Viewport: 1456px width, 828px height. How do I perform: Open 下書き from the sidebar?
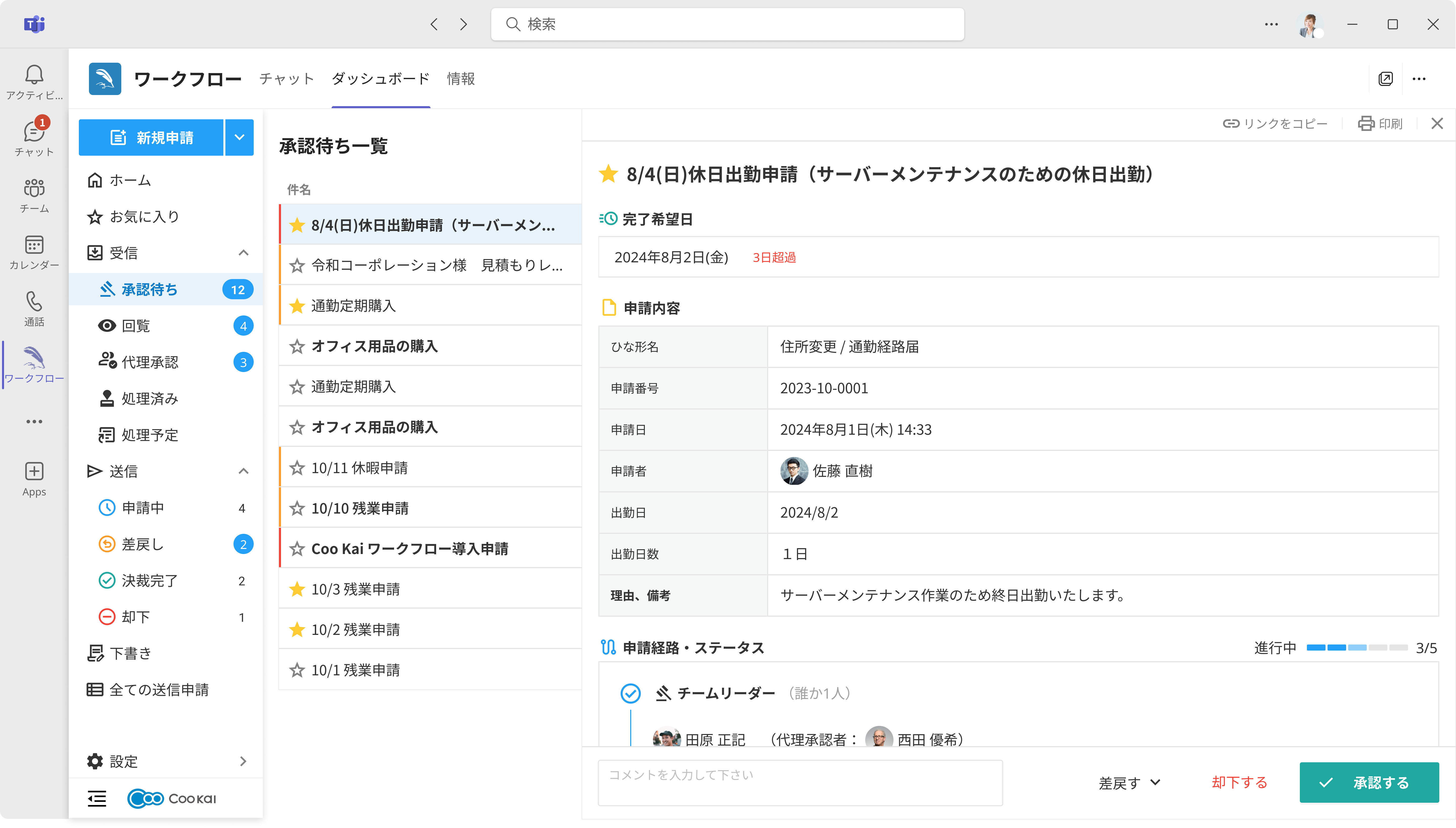(x=131, y=653)
